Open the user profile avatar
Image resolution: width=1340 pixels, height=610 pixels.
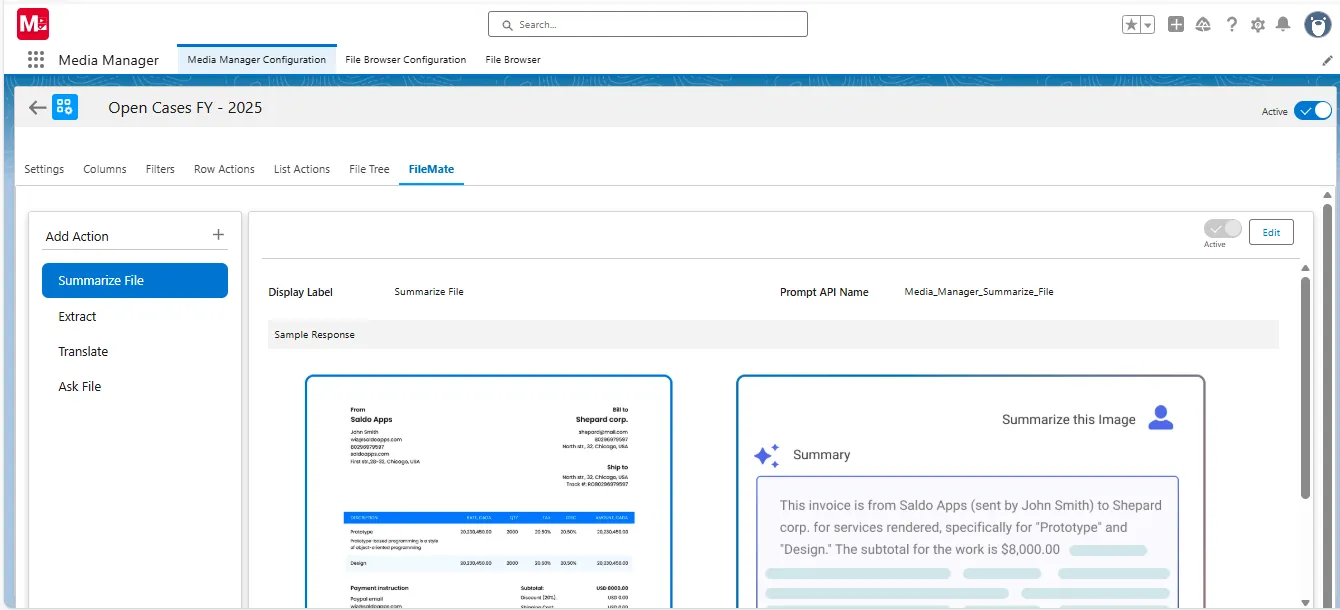pyautogui.click(x=1317, y=25)
